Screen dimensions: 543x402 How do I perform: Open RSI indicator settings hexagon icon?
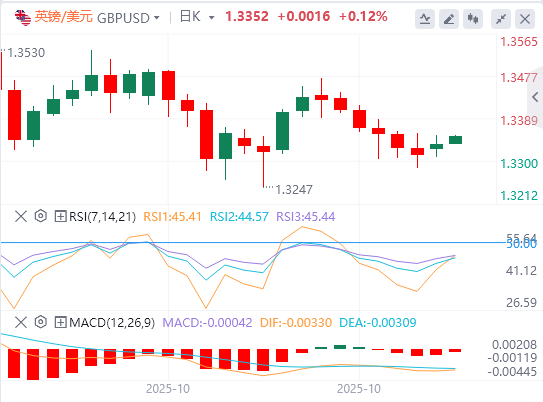click(x=41, y=216)
